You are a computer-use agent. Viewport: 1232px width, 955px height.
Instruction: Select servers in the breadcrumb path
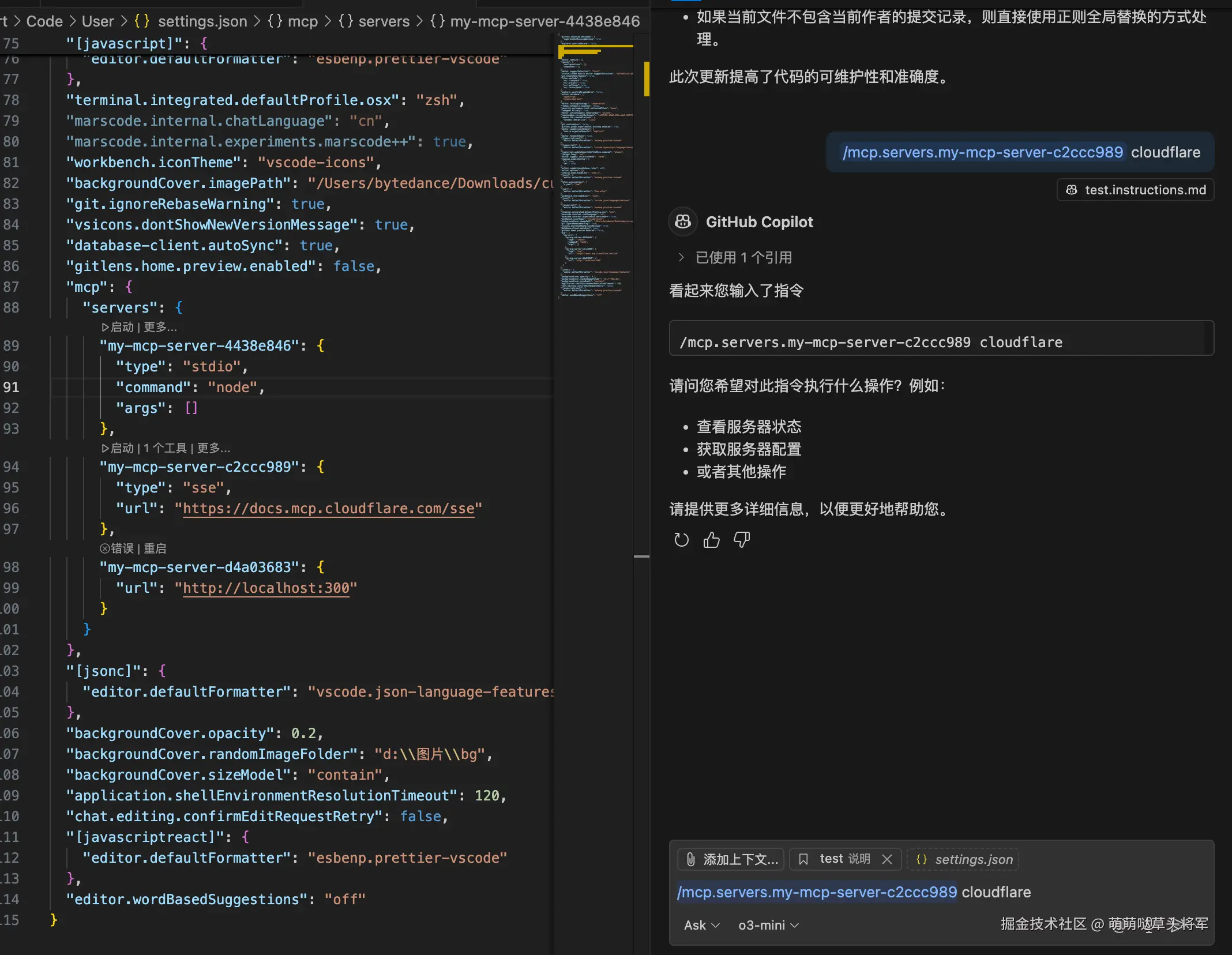384,21
